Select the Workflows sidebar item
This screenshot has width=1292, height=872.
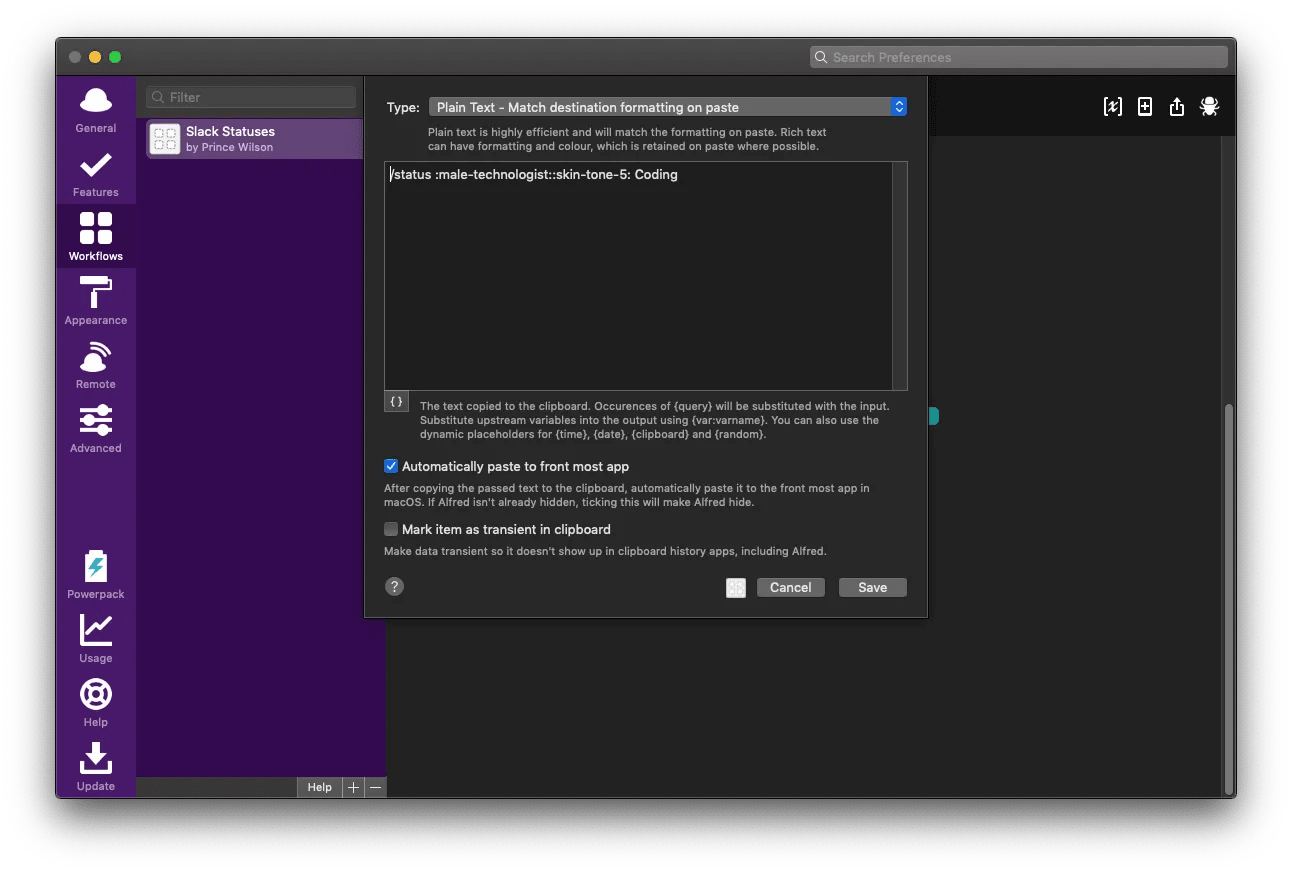pos(96,238)
